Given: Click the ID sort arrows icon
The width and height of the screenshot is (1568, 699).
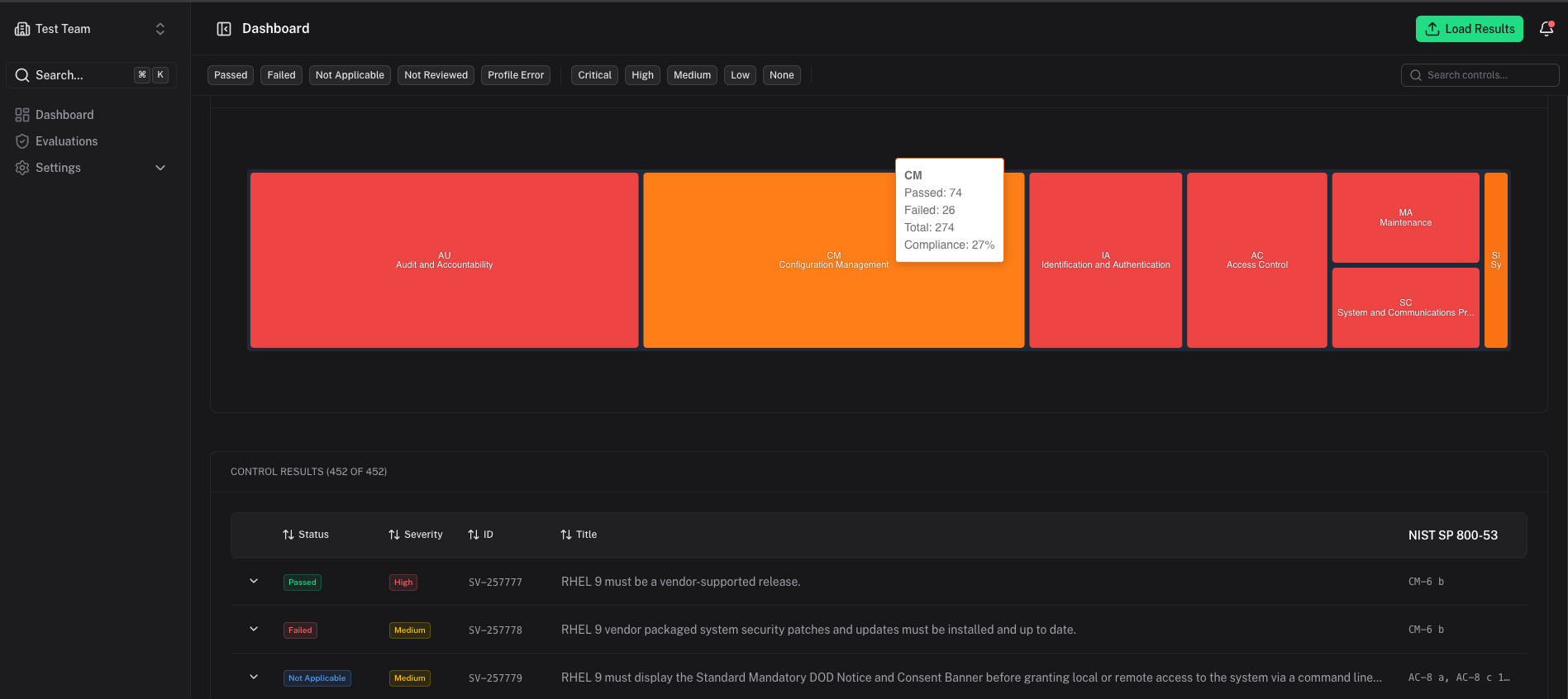Looking at the screenshot, I should tap(474, 535).
